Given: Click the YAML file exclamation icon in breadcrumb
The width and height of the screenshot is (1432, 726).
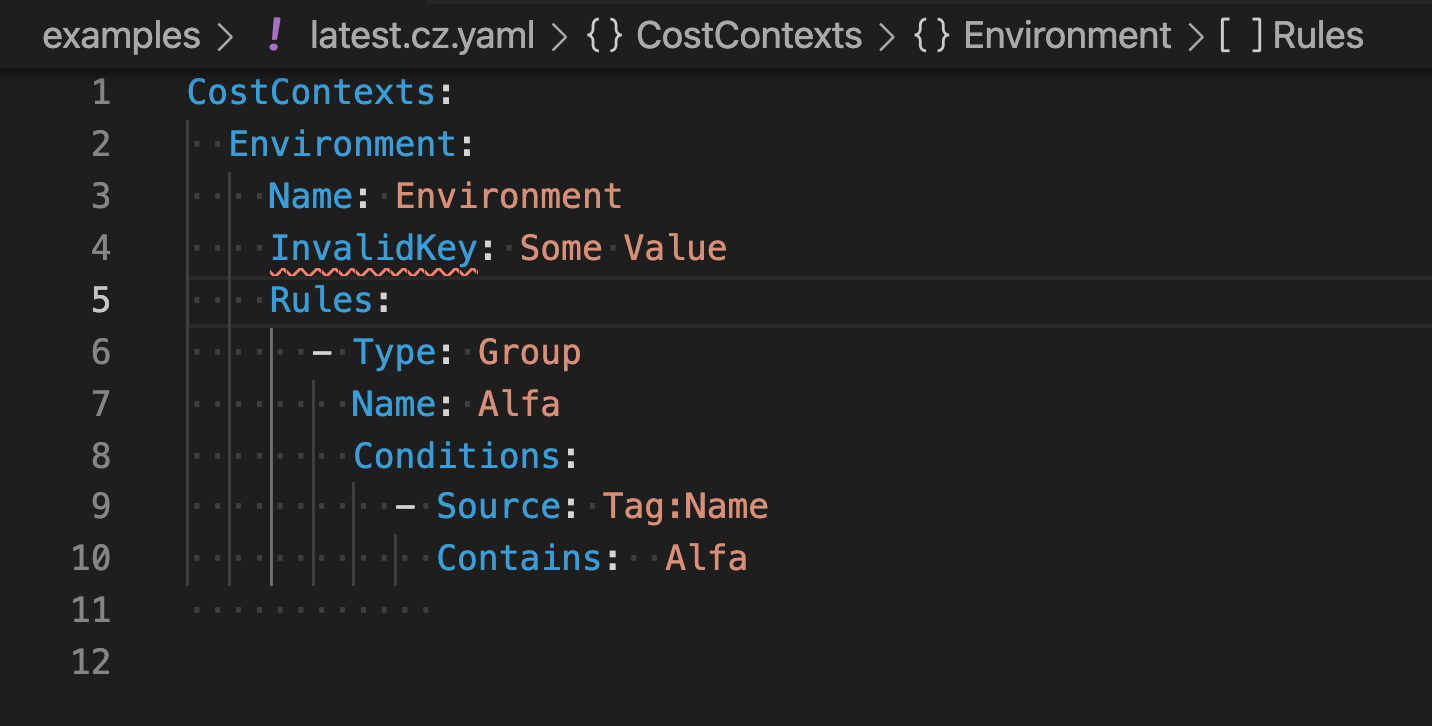Looking at the screenshot, I should (276, 36).
